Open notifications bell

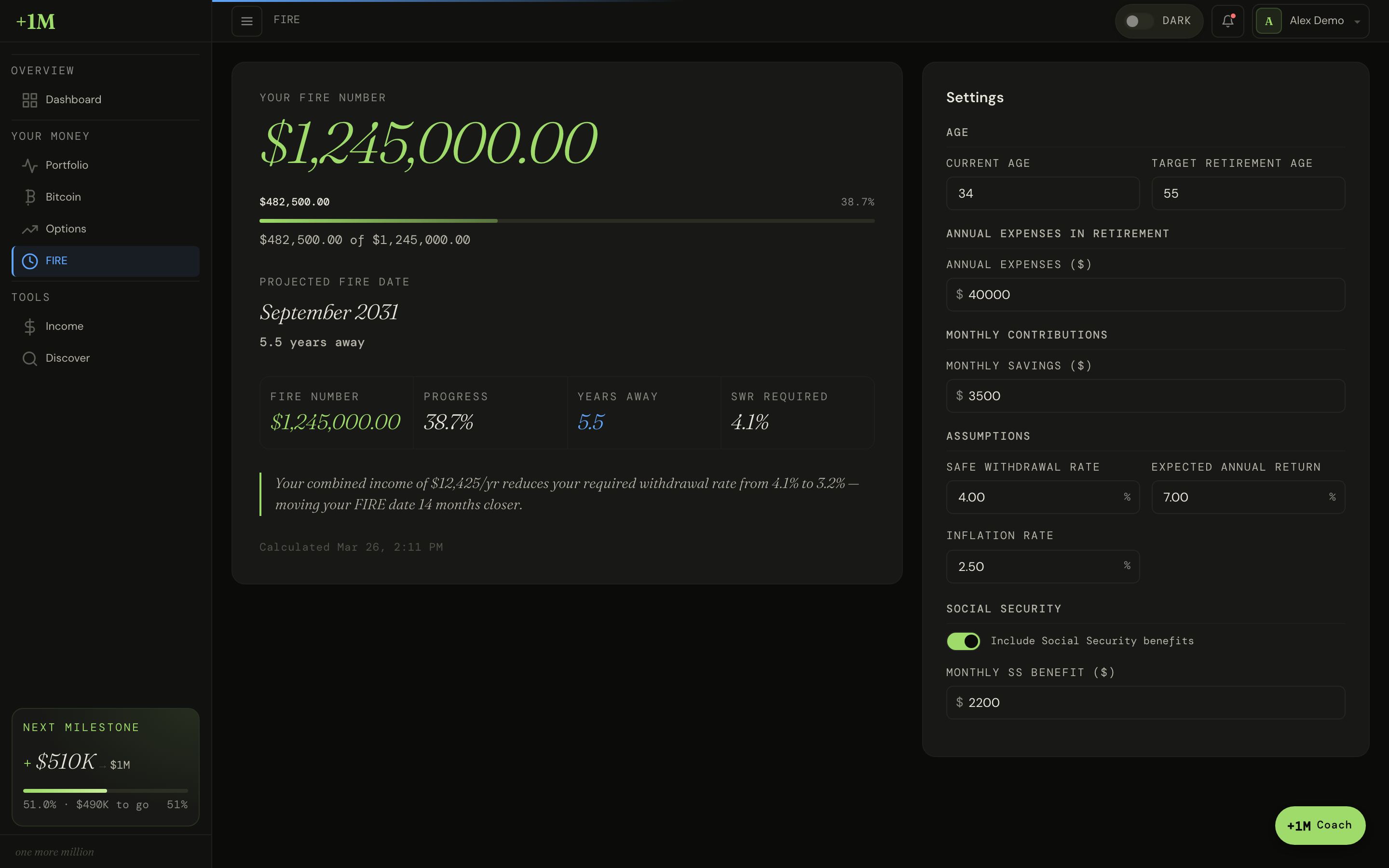[x=1228, y=21]
